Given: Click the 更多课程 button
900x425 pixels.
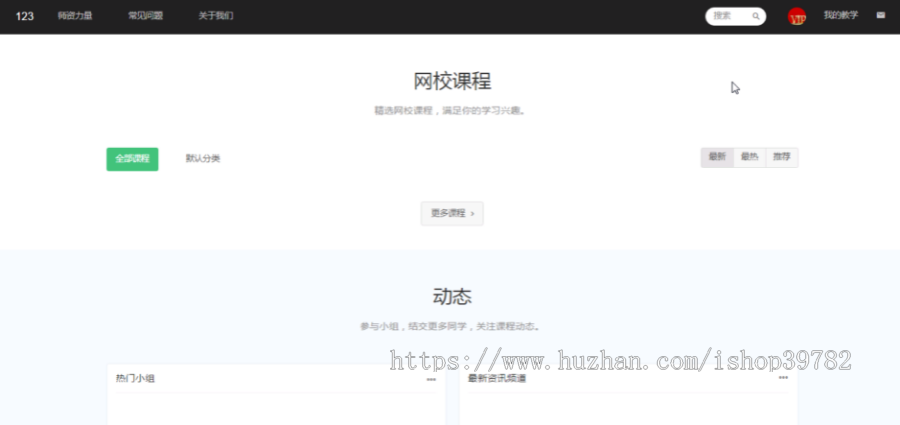Looking at the screenshot, I should coord(452,213).
